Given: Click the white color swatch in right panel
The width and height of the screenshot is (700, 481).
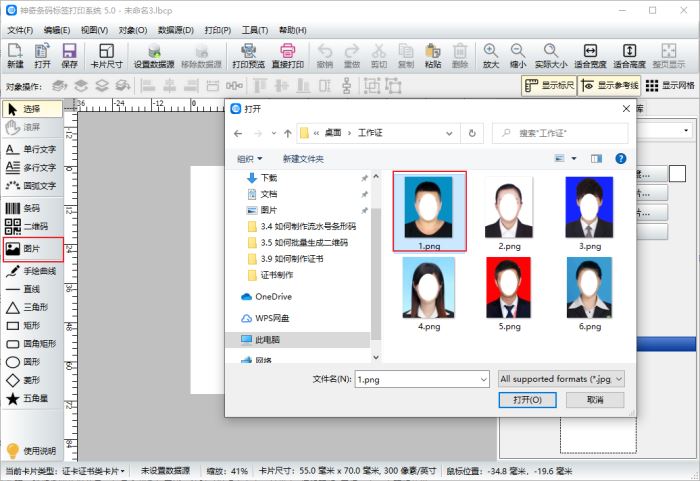Looking at the screenshot, I should [677, 174].
